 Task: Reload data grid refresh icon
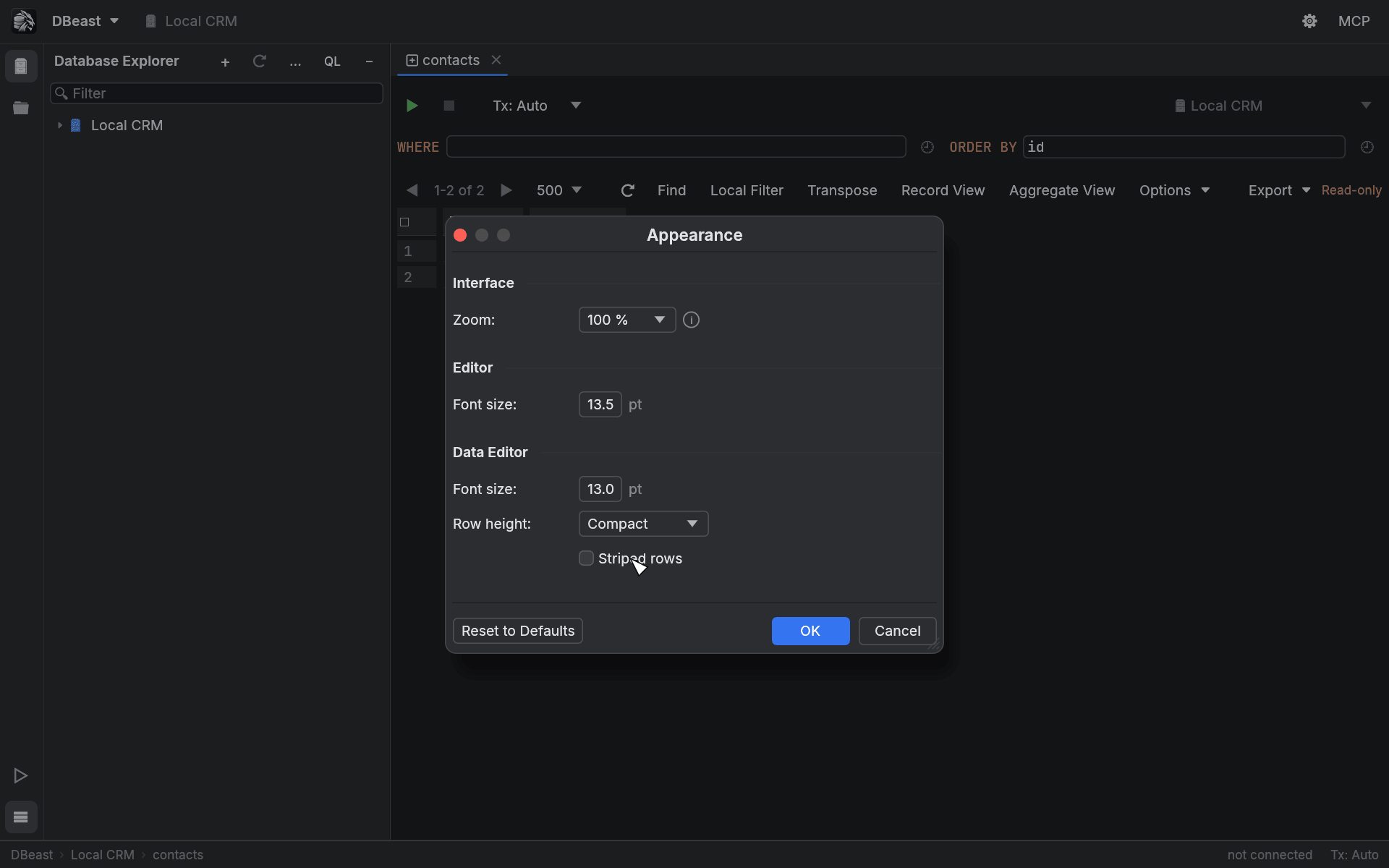click(627, 190)
